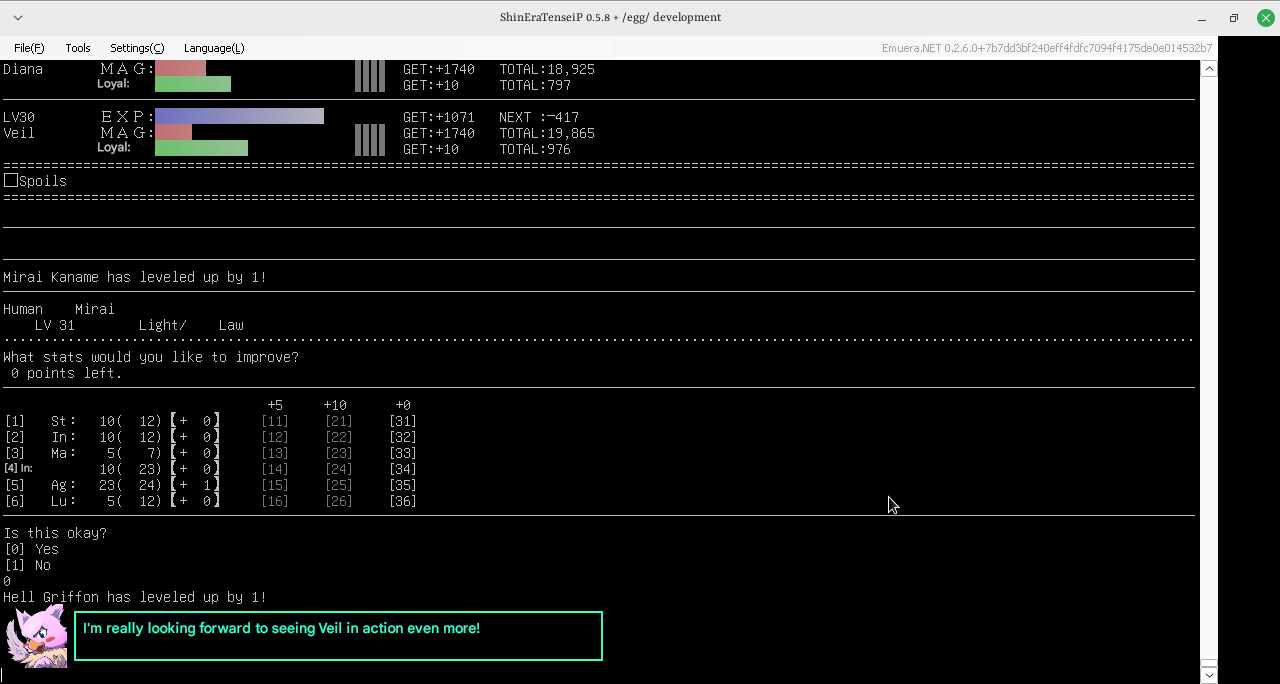Click [35] to reset Agility
The height and width of the screenshot is (684, 1280).
coord(403,485)
